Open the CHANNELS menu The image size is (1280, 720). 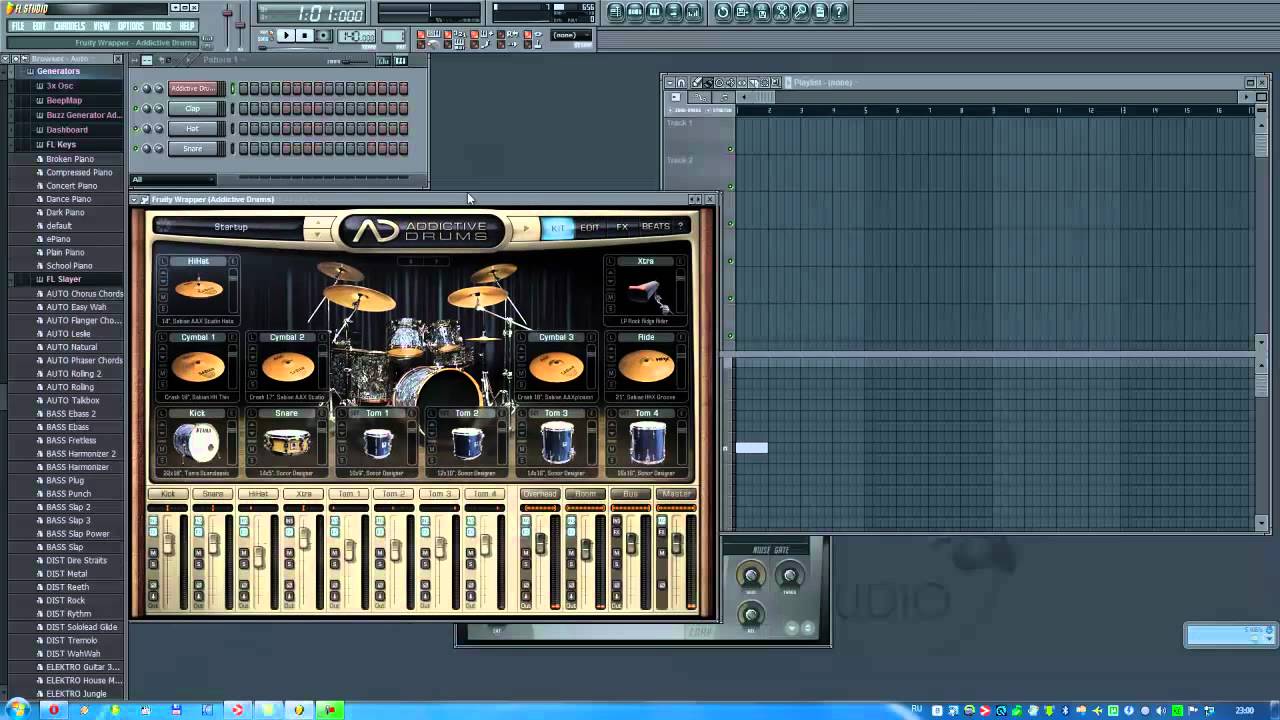tap(69, 25)
